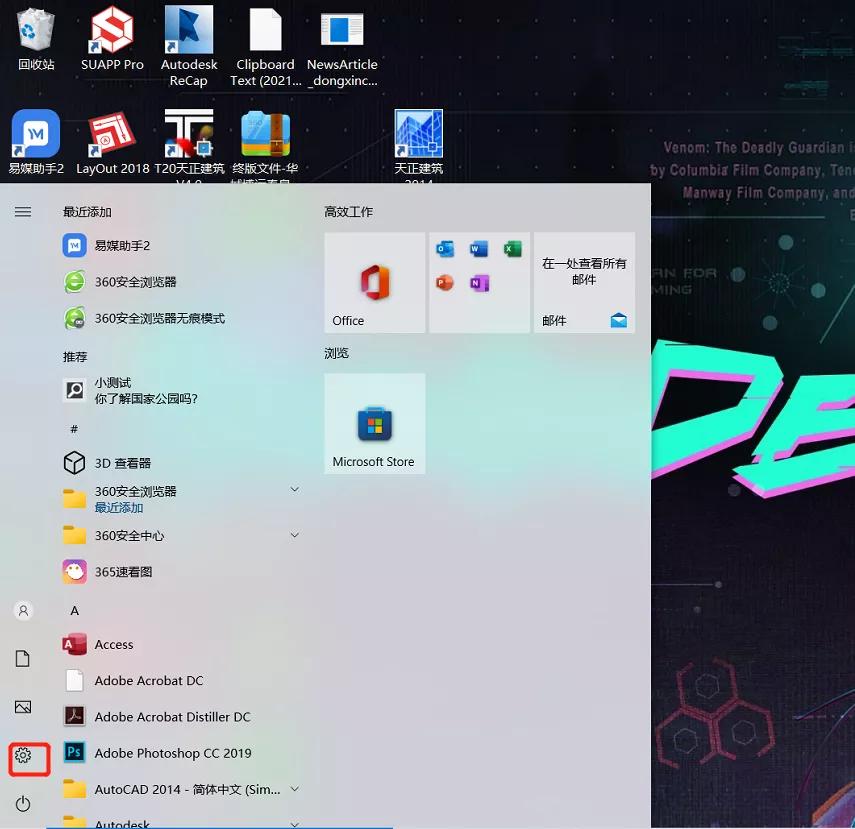Open SUAPP Pro desktop shortcut
Screen dimensions: 855x829
111,40
